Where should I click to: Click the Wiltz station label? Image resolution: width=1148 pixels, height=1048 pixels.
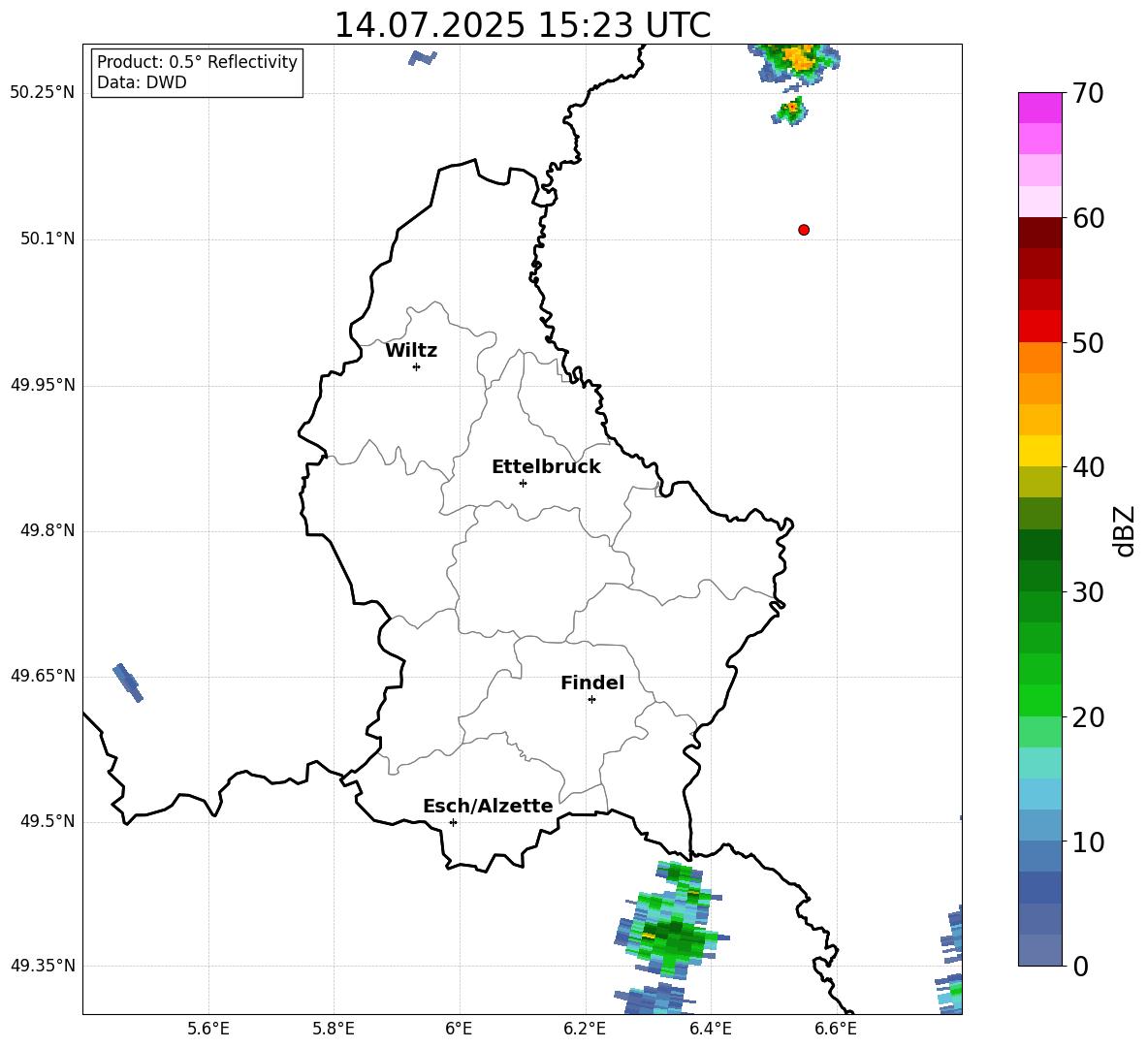tap(411, 351)
